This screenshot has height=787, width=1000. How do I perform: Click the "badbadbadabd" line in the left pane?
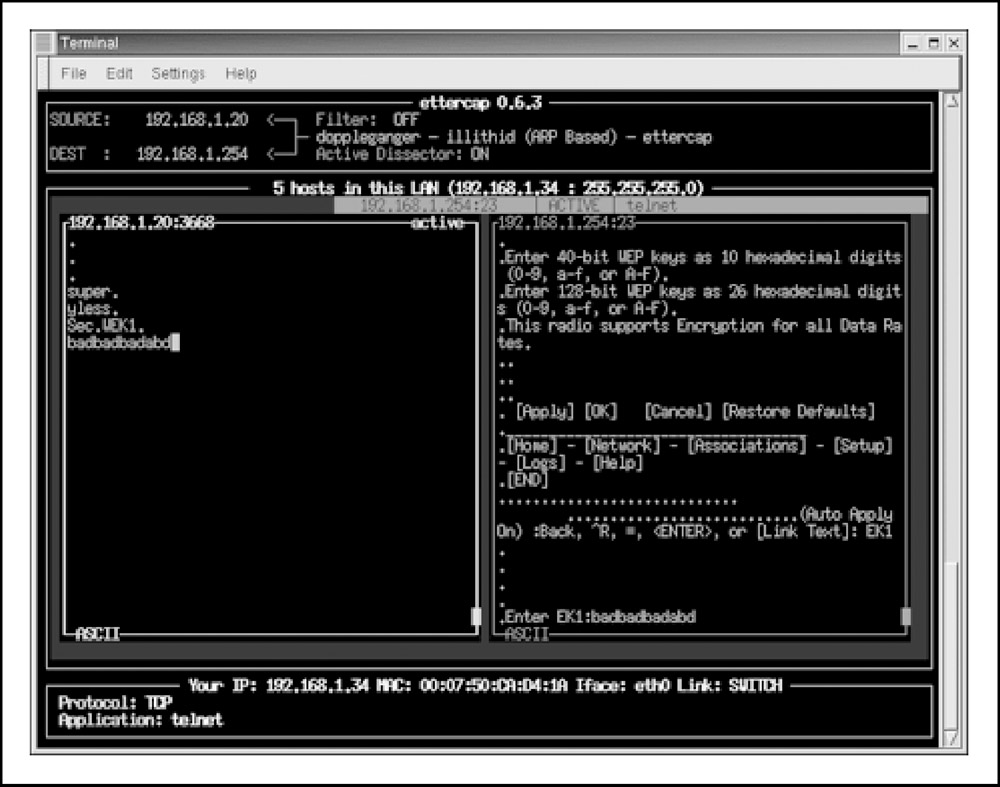pos(119,343)
